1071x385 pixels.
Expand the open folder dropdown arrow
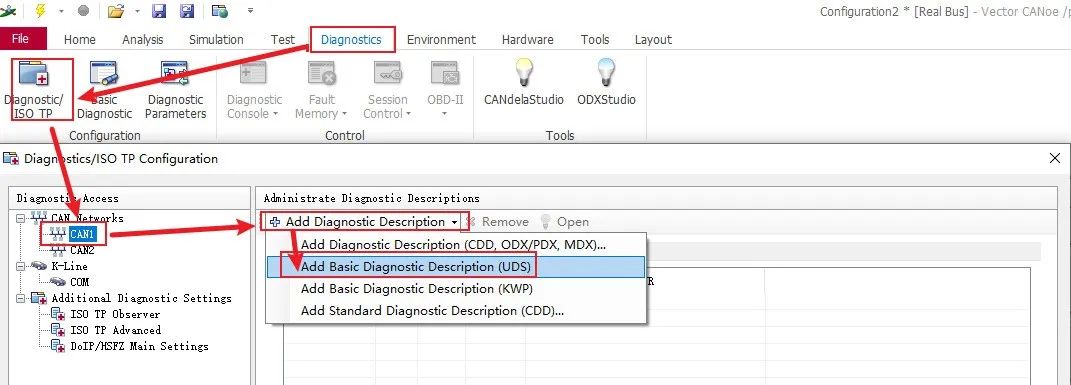[x=137, y=11]
